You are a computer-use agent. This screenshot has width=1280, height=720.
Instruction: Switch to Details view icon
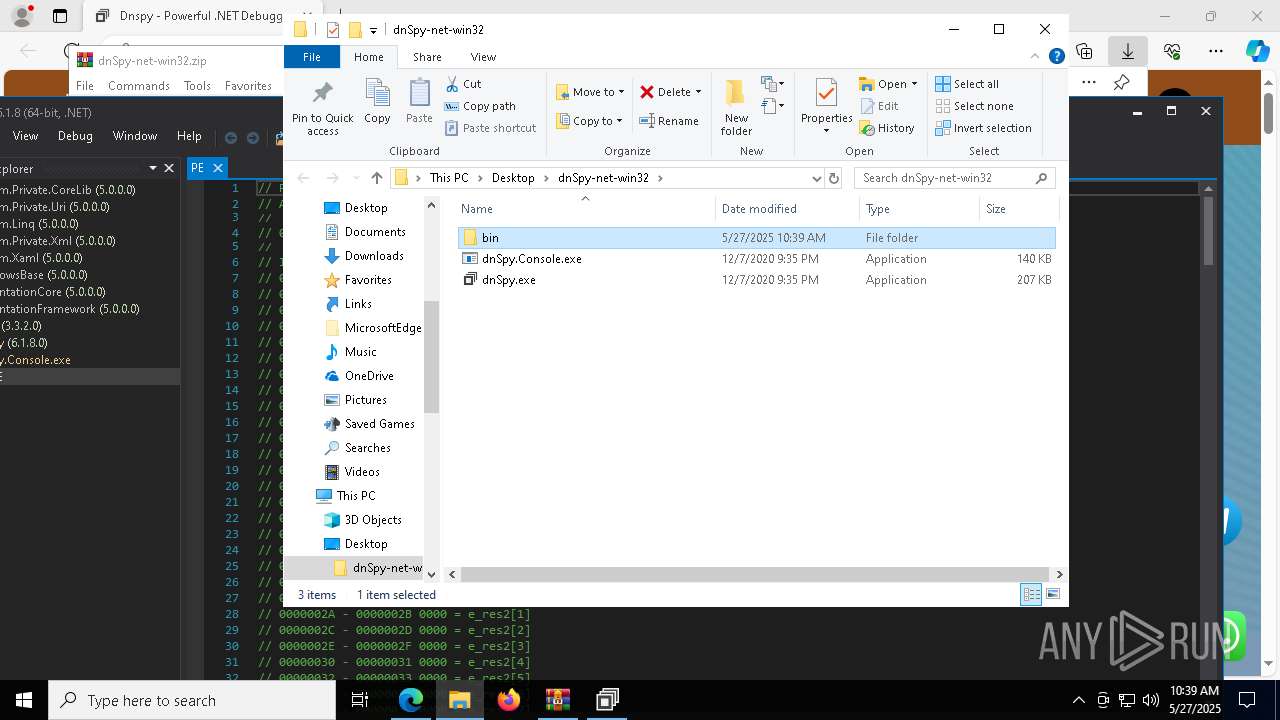coord(1031,595)
